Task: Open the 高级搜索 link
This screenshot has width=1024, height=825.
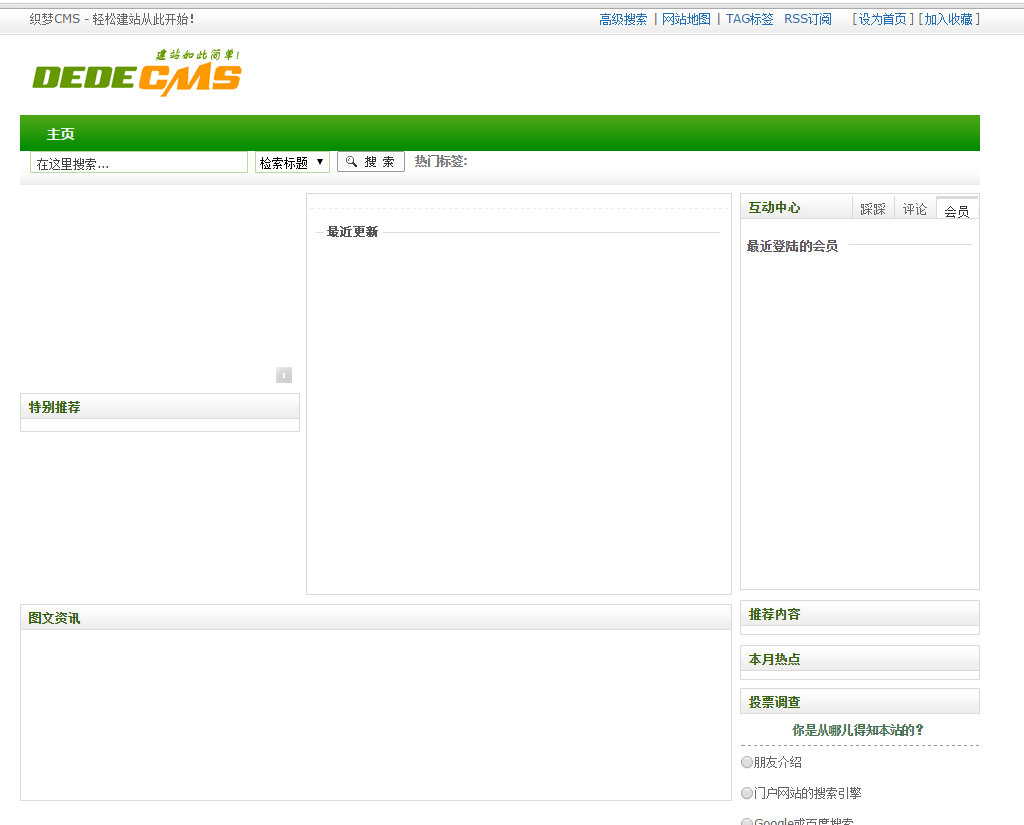Action: coord(623,19)
